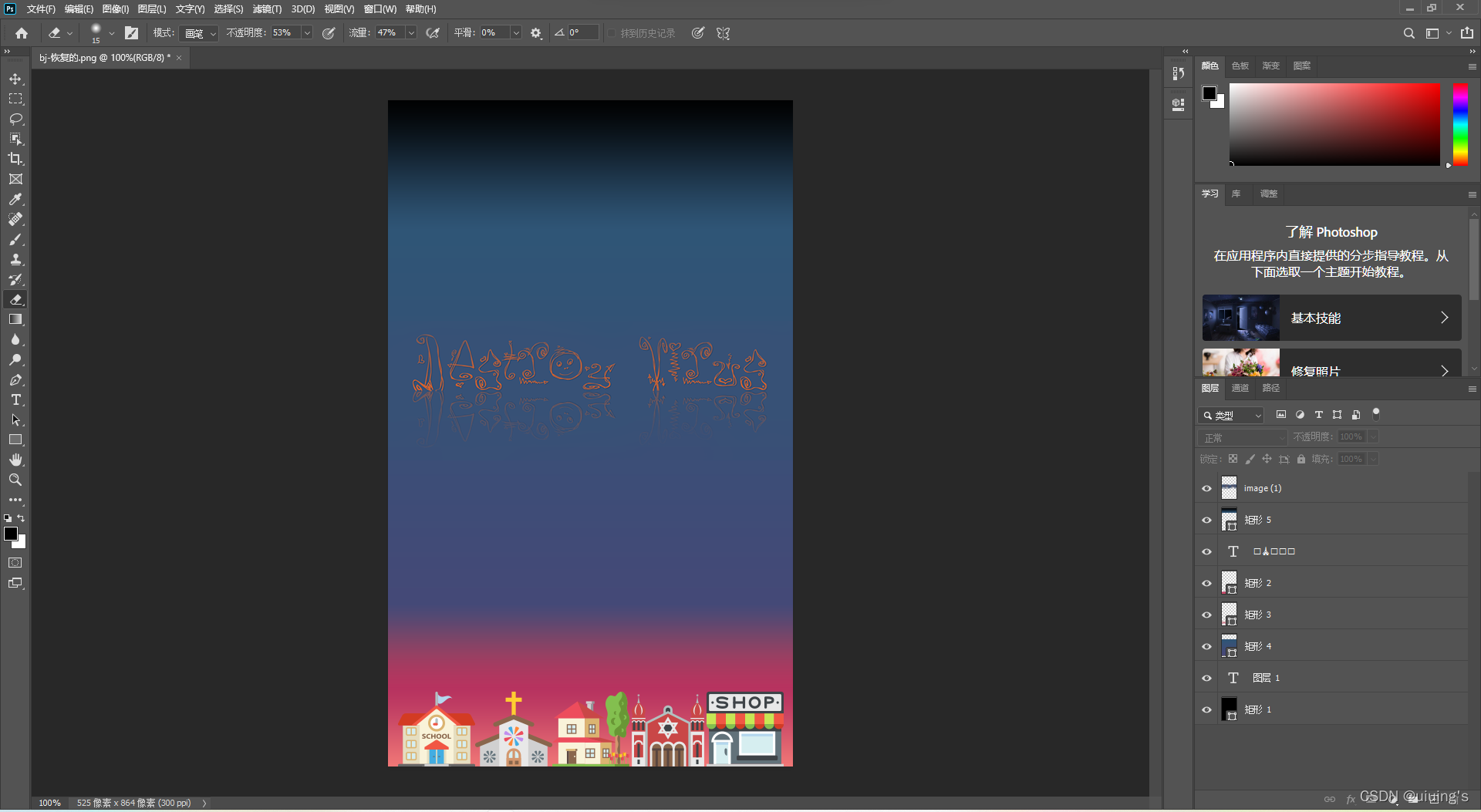
Task: Switch to the 渐变 tab
Action: tap(1271, 66)
